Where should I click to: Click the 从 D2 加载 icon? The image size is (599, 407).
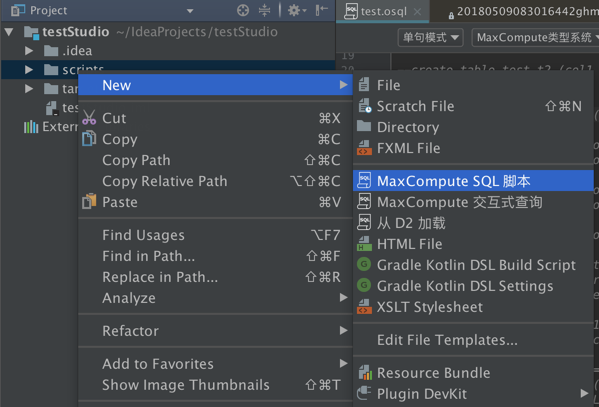point(364,222)
